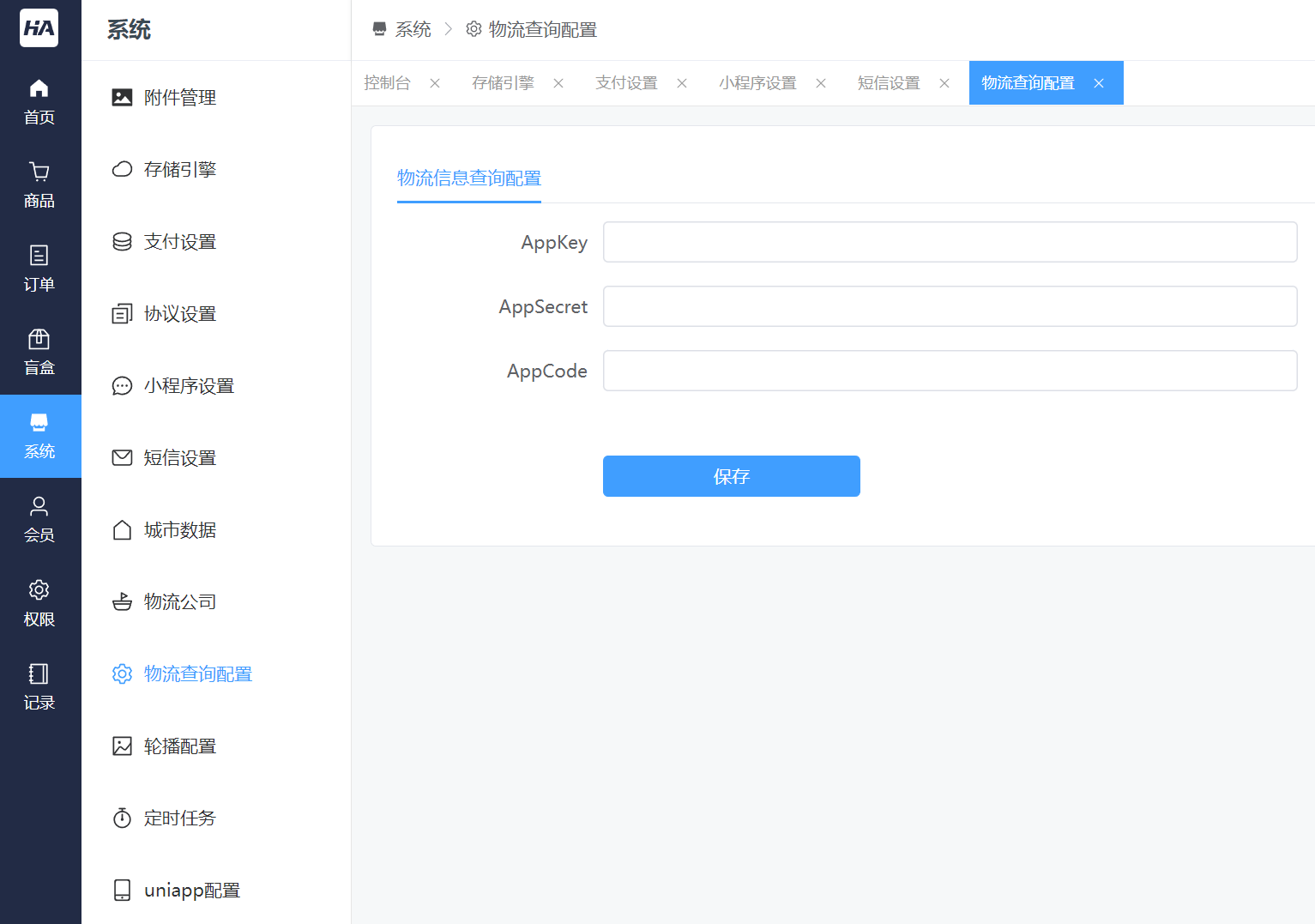Select 存储引擎 storage engine menu item

pos(180,169)
